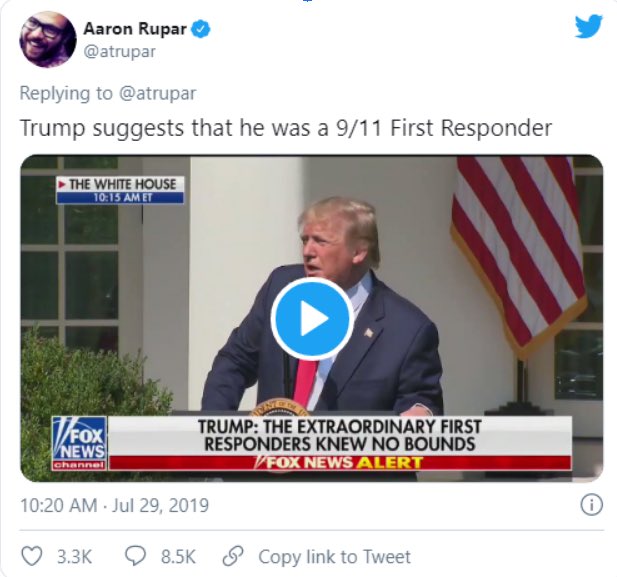Open the 8.5K replies count
Screen dimensions: 617x577
point(178,557)
